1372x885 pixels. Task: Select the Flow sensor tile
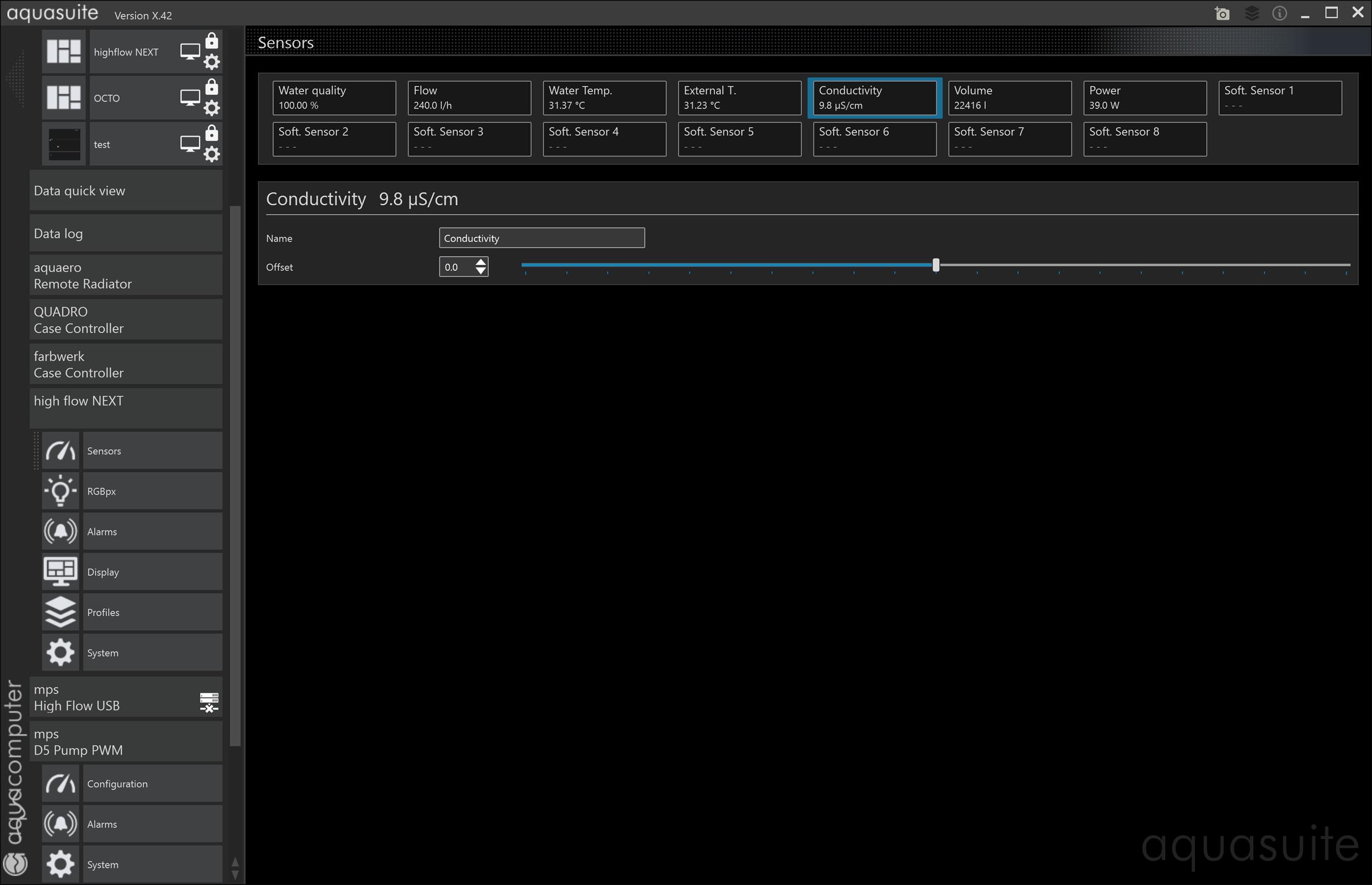[x=469, y=98]
